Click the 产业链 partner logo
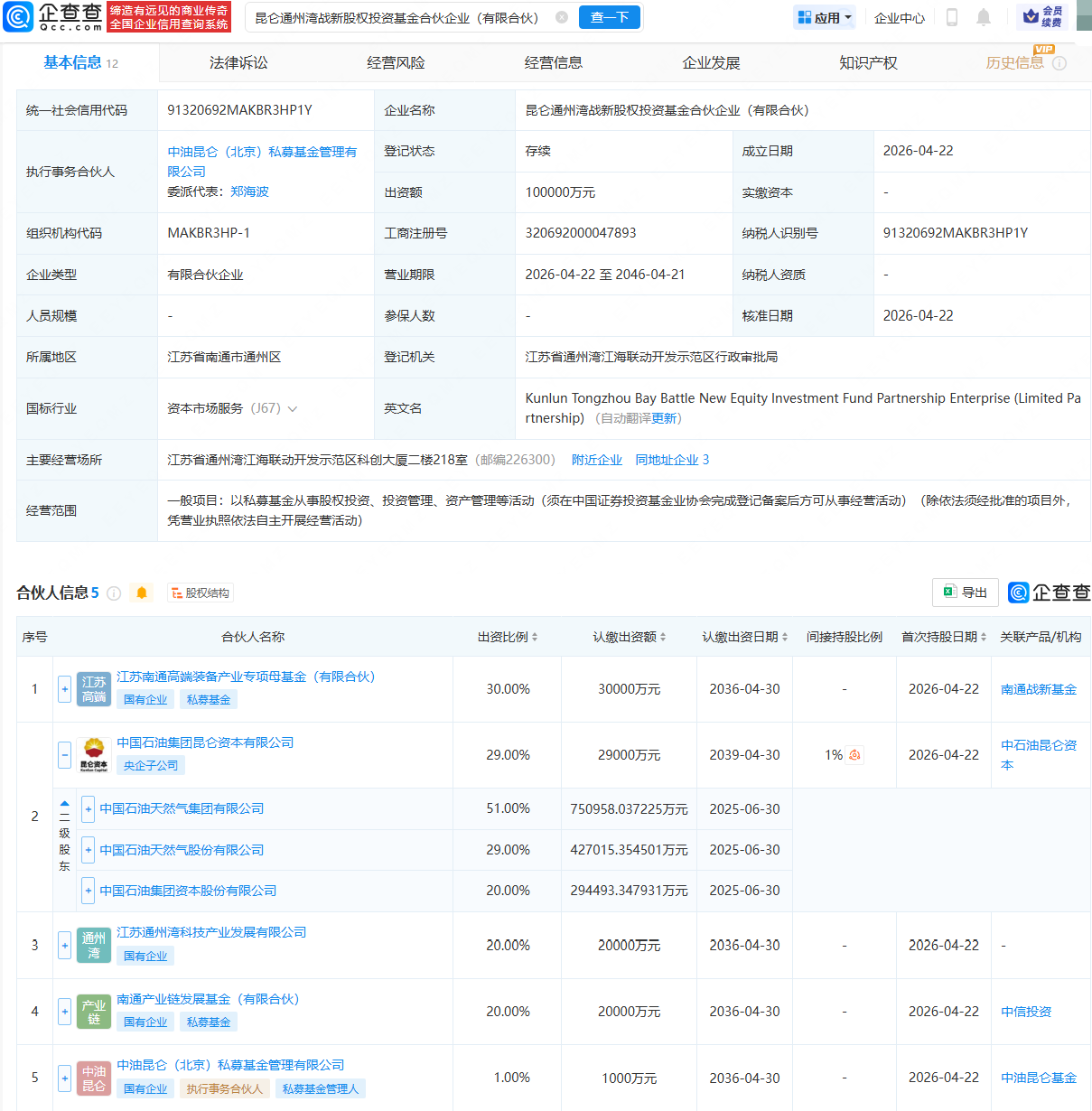Screen dimensions: 1092x1111 point(94,1012)
